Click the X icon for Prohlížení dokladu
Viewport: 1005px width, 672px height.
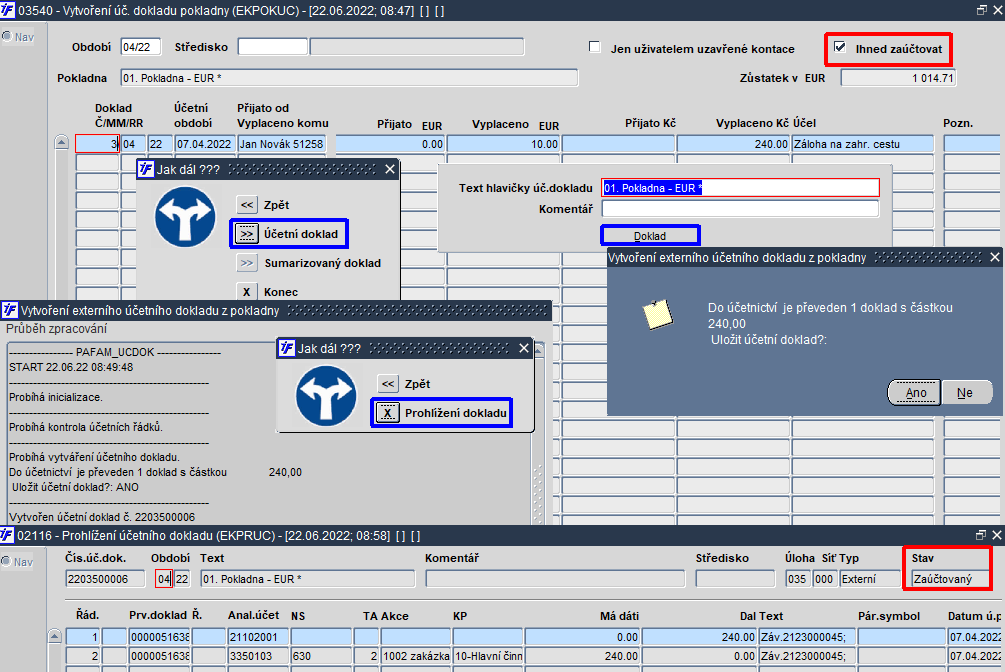point(387,413)
